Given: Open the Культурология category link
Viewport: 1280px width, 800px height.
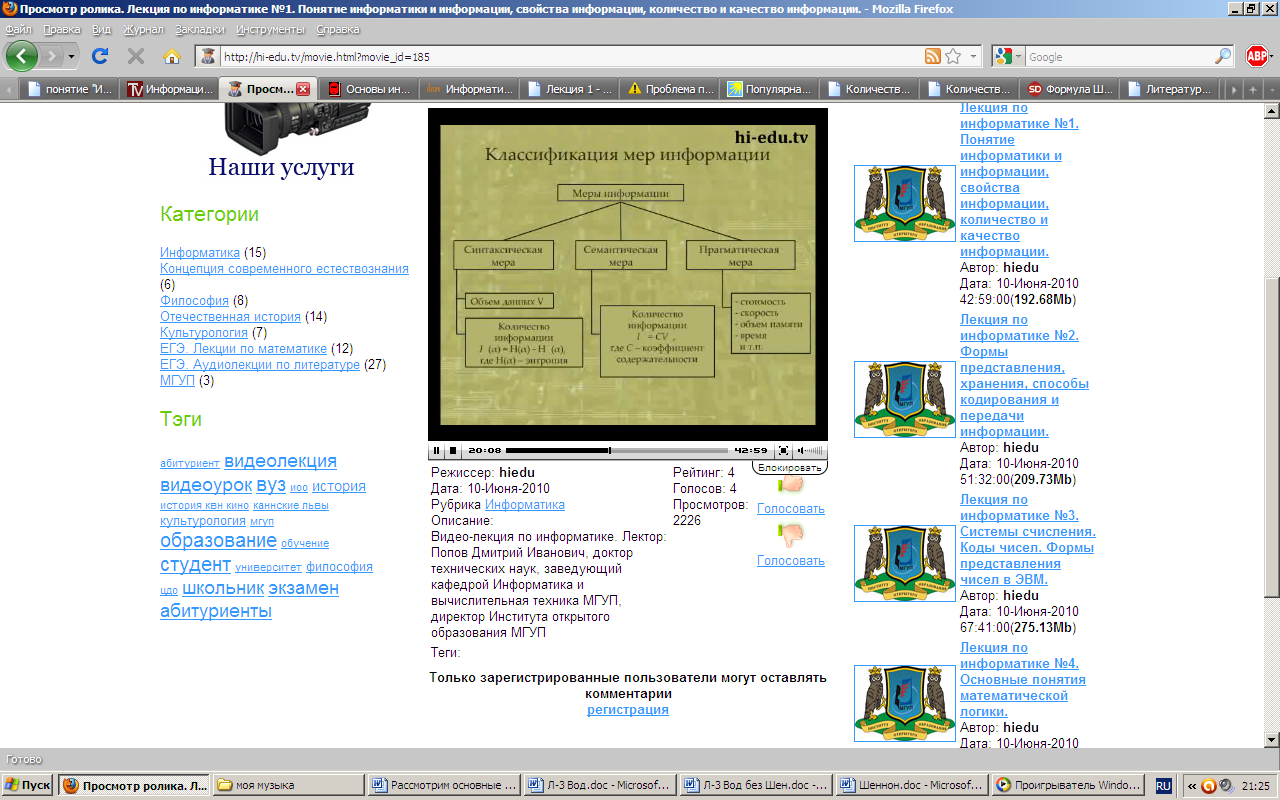Looking at the screenshot, I should pos(204,332).
